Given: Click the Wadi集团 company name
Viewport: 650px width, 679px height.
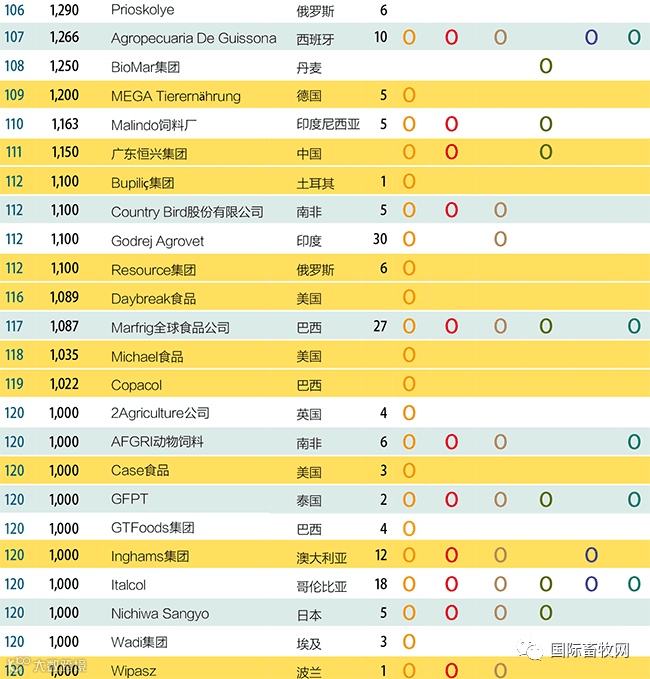Looking at the screenshot, I should click(139, 642).
